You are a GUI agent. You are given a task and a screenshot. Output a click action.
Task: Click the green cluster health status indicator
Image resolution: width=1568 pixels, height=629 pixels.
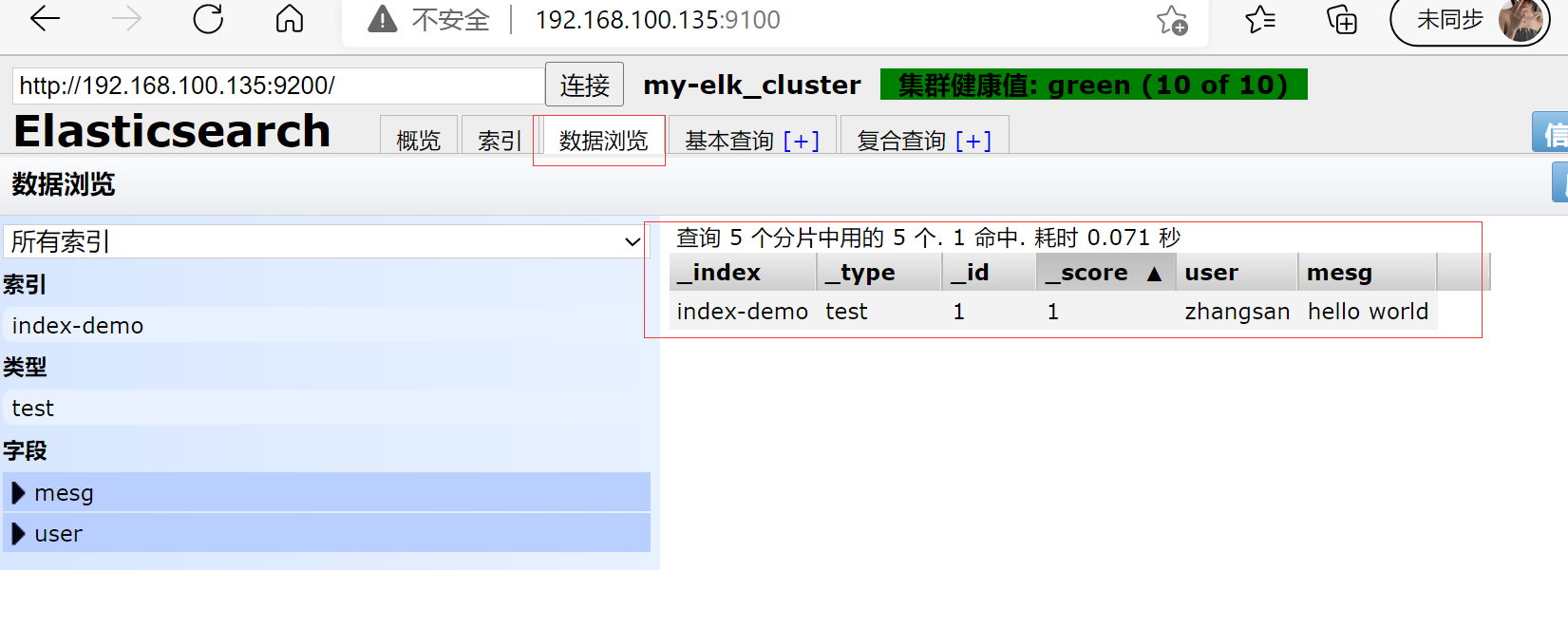[x=1093, y=85]
